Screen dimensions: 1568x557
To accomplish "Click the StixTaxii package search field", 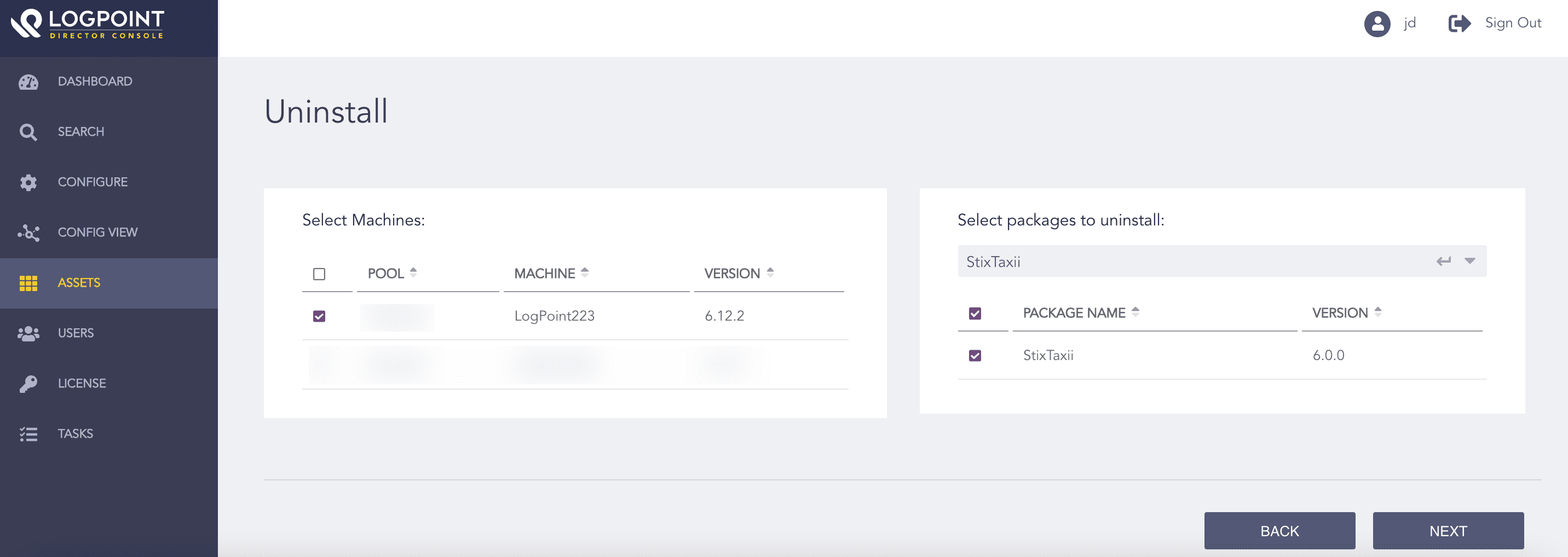I will pyautogui.click(x=1187, y=262).
